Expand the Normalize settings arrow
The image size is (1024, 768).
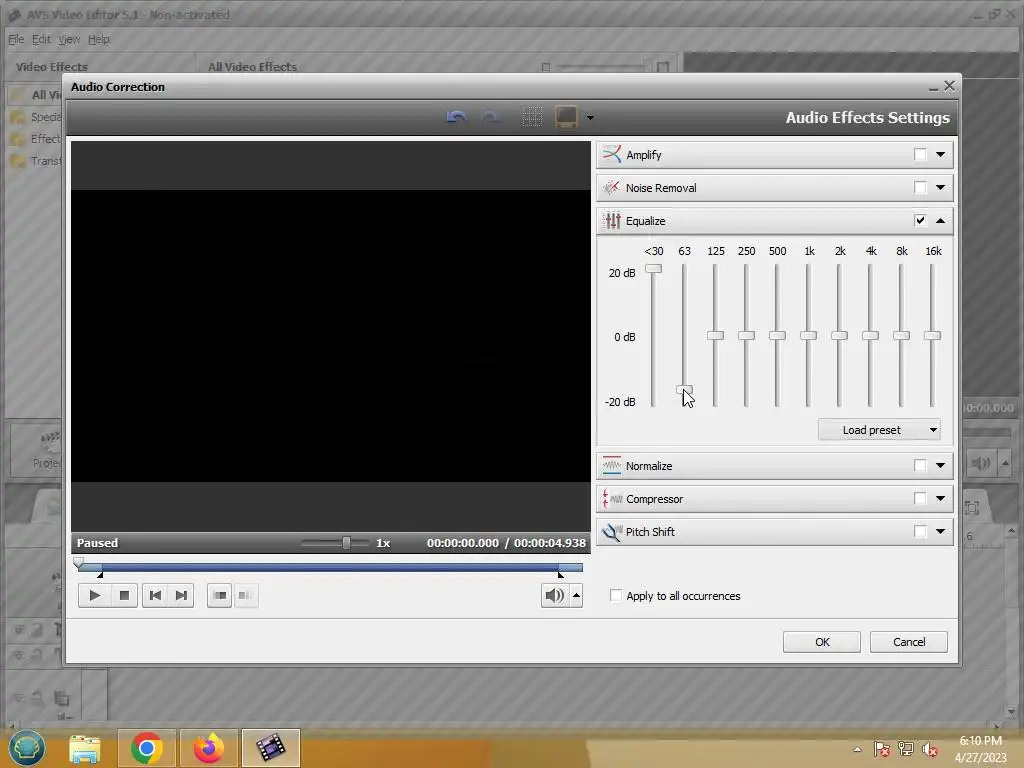click(x=940, y=466)
